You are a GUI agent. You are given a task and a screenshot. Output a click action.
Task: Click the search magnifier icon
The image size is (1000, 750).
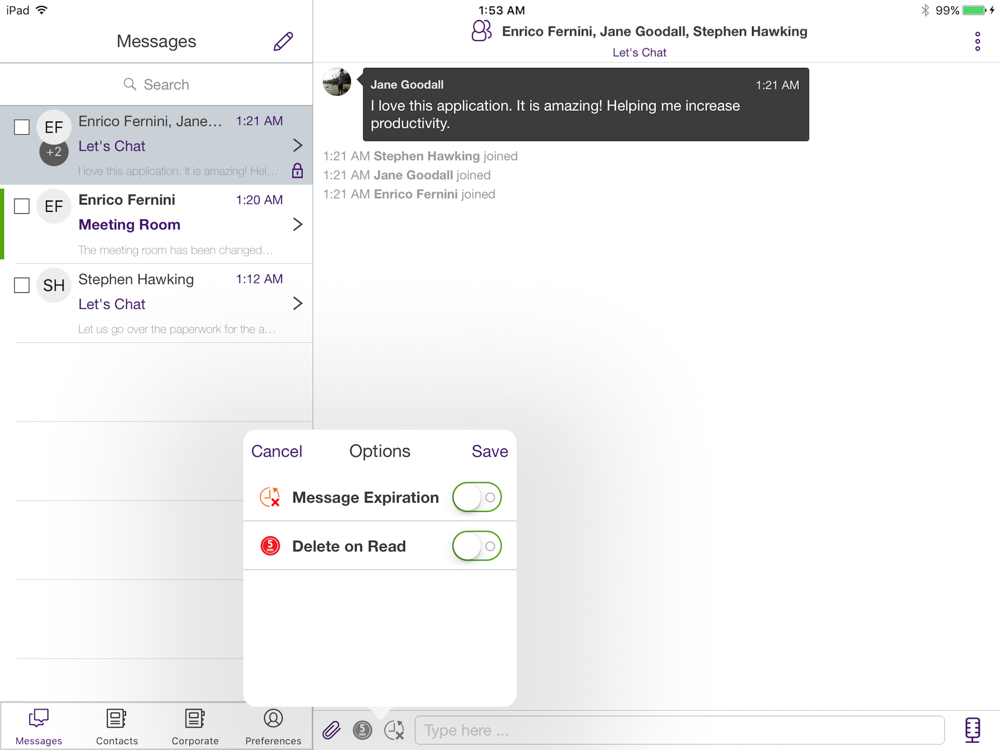(129, 84)
